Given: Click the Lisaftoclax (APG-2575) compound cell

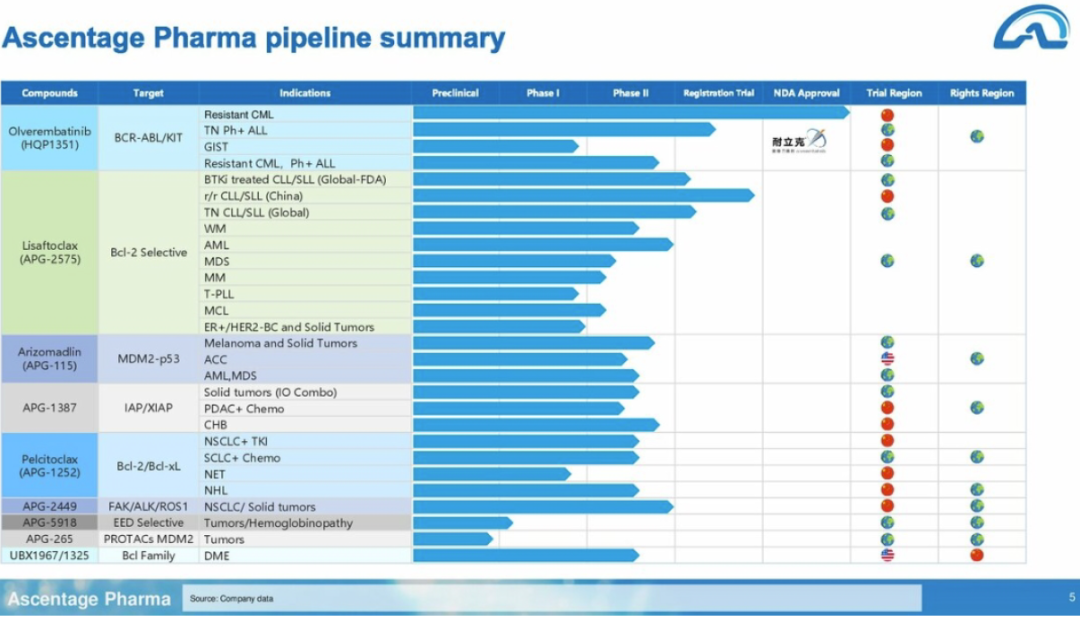Looking at the screenshot, I should [x=50, y=253].
